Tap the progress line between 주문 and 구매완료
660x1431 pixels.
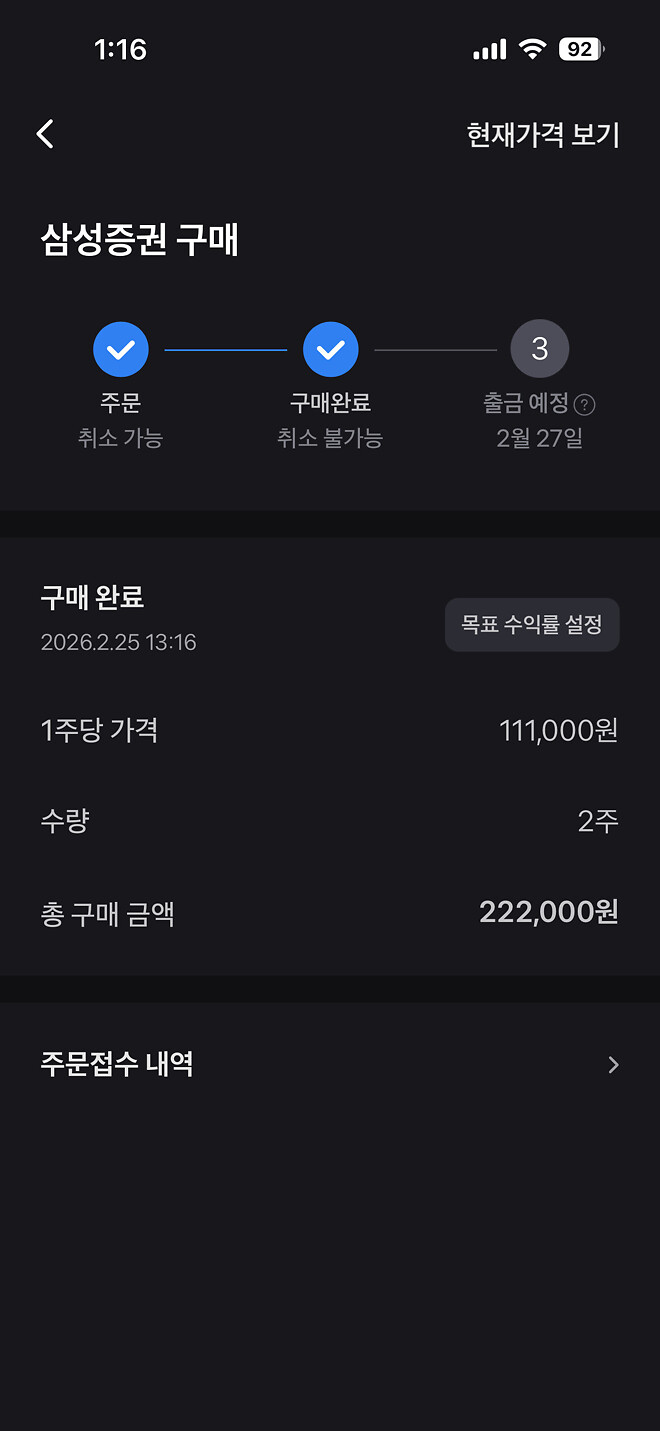tap(225, 348)
